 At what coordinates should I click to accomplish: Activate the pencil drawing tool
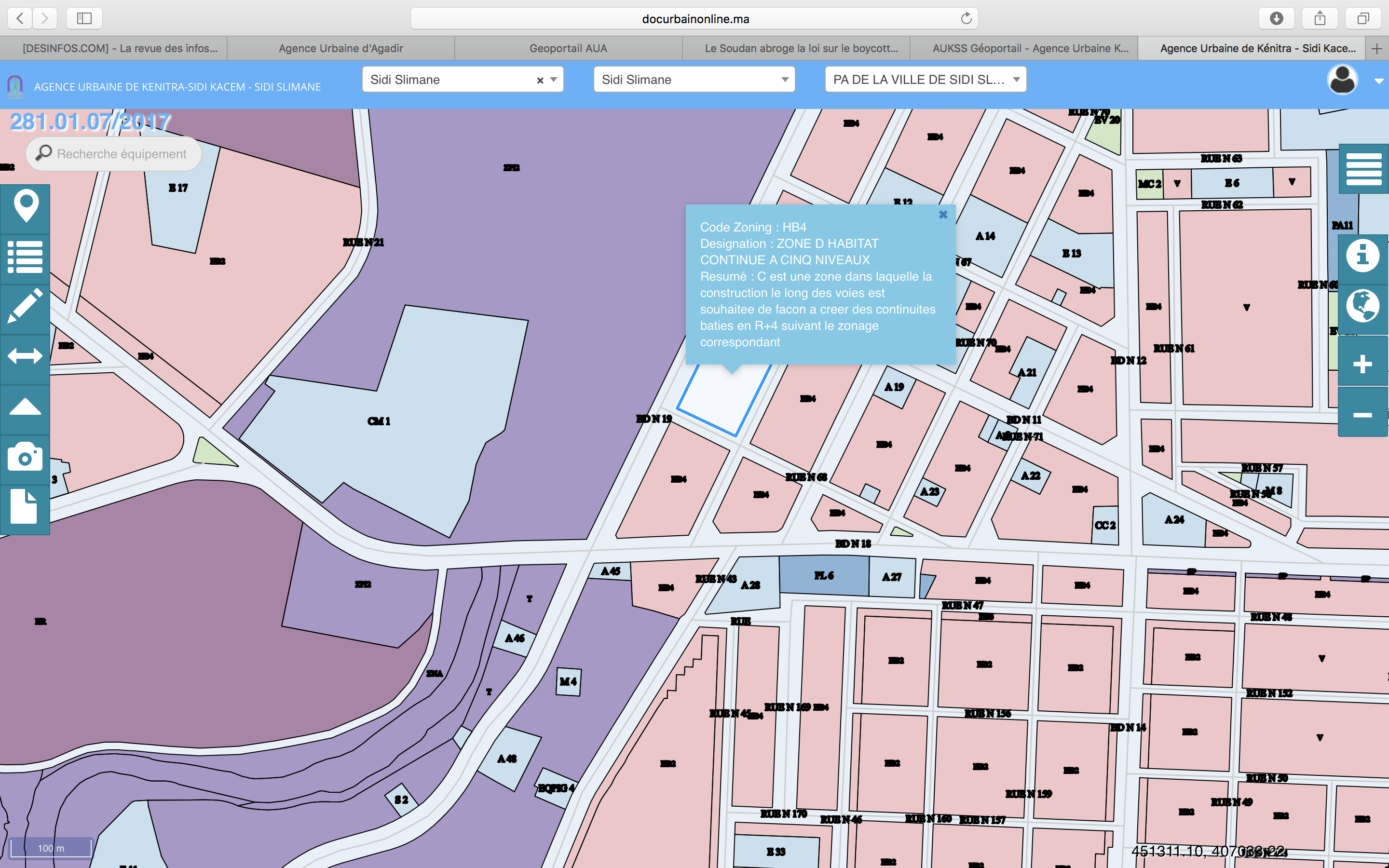25,308
